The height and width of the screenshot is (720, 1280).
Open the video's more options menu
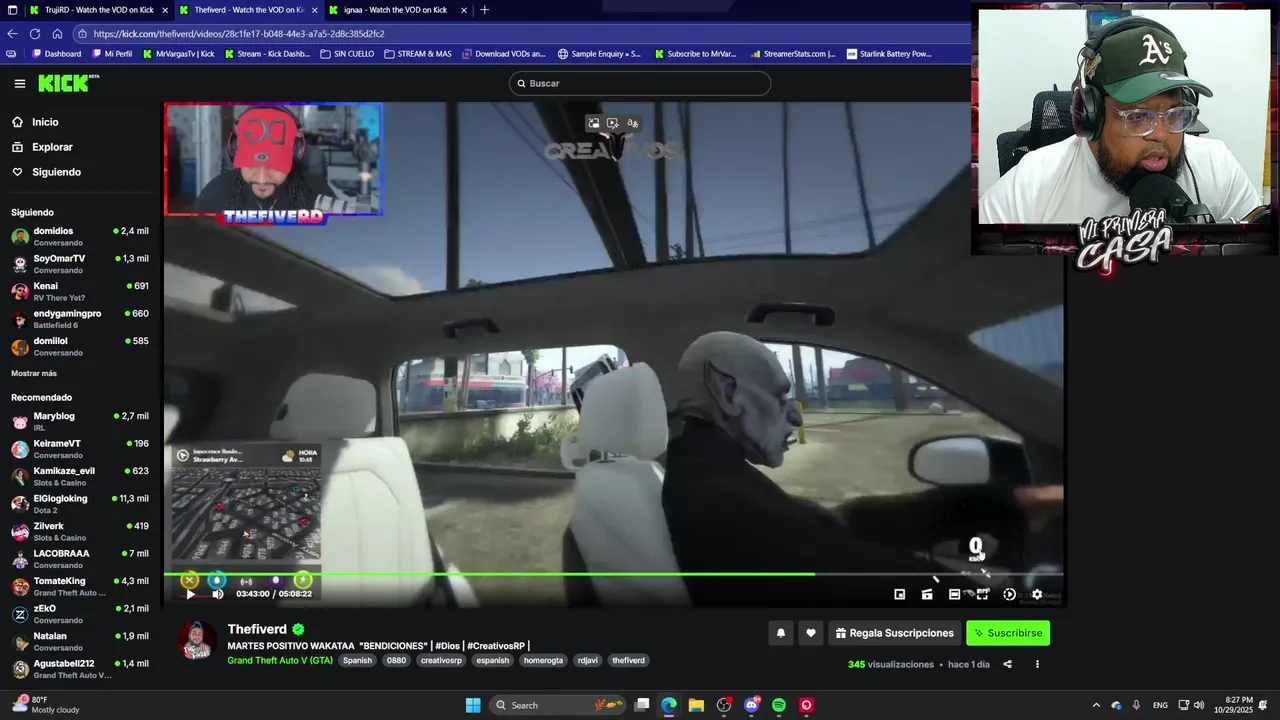(1037, 664)
